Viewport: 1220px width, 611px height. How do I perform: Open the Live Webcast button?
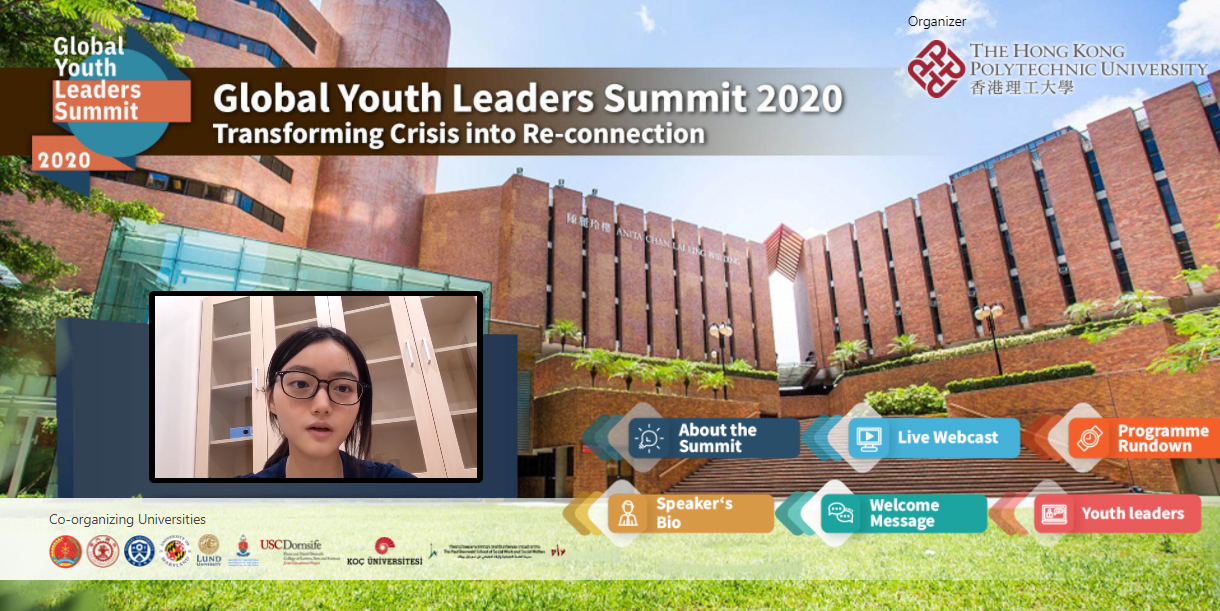coord(934,438)
